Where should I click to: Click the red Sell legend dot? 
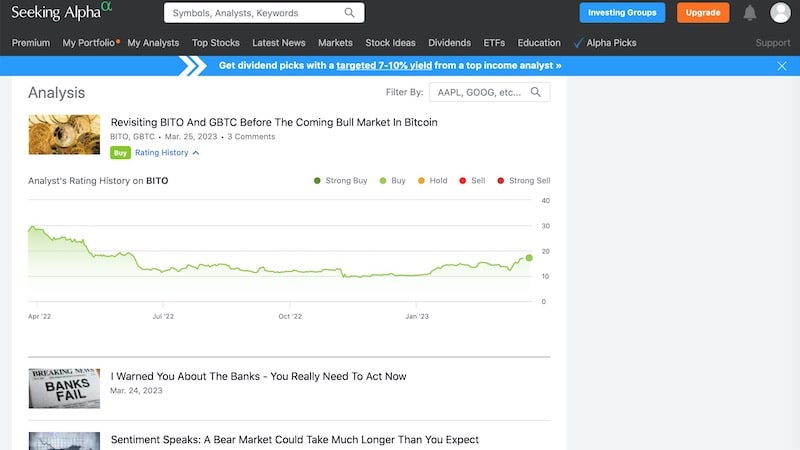pos(462,181)
